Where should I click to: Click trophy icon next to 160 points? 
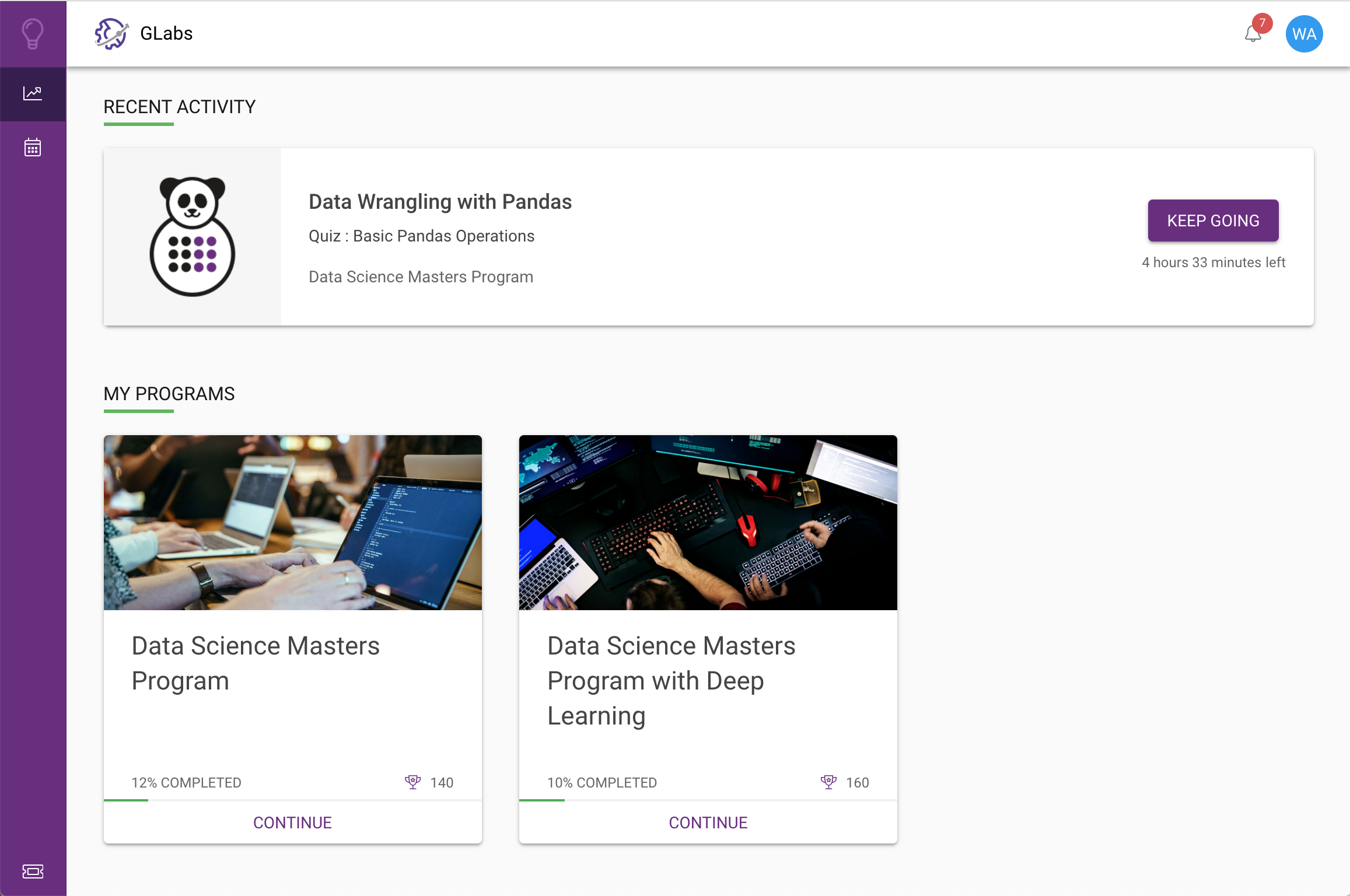click(x=828, y=782)
